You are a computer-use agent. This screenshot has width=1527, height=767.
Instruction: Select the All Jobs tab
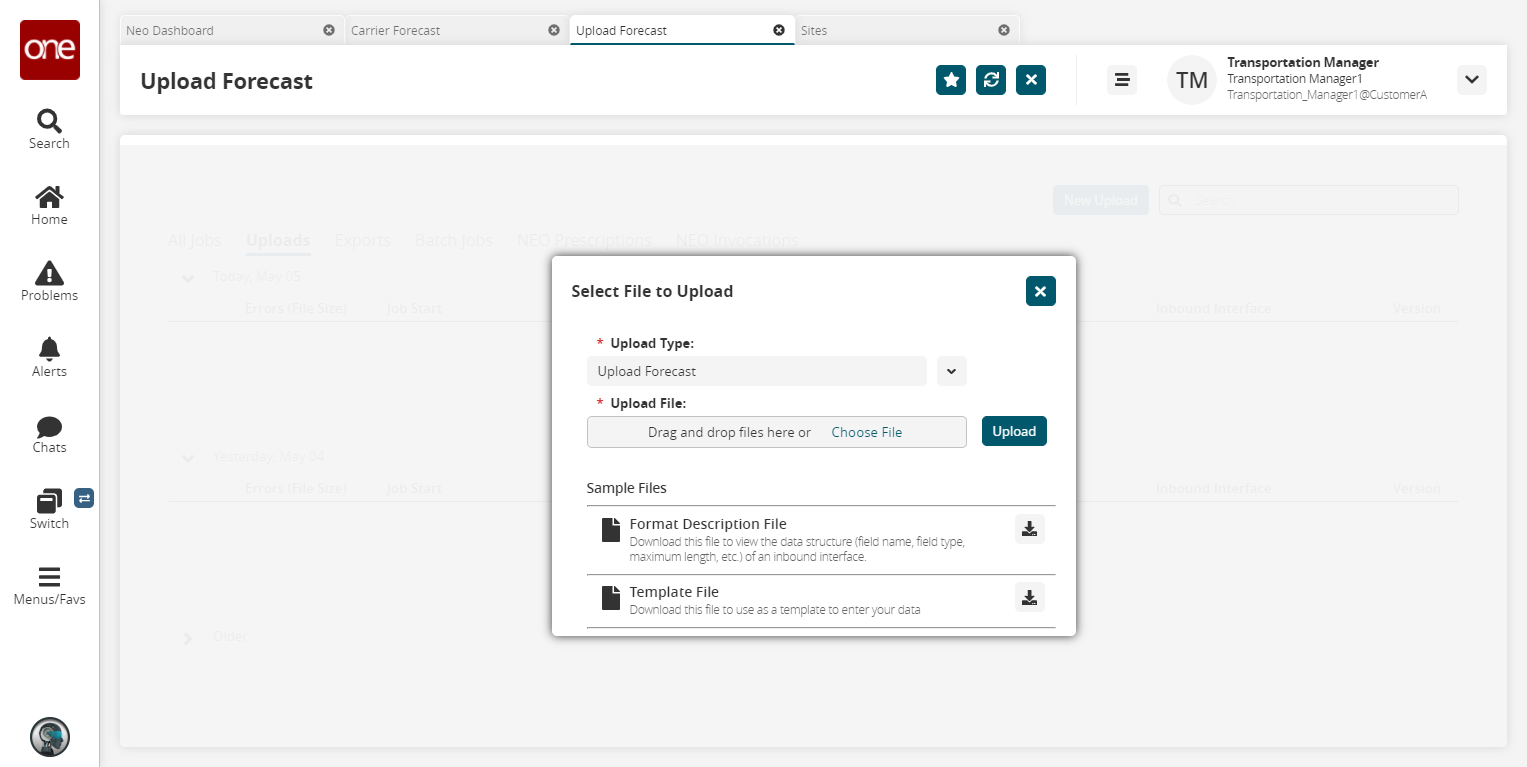click(195, 240)
